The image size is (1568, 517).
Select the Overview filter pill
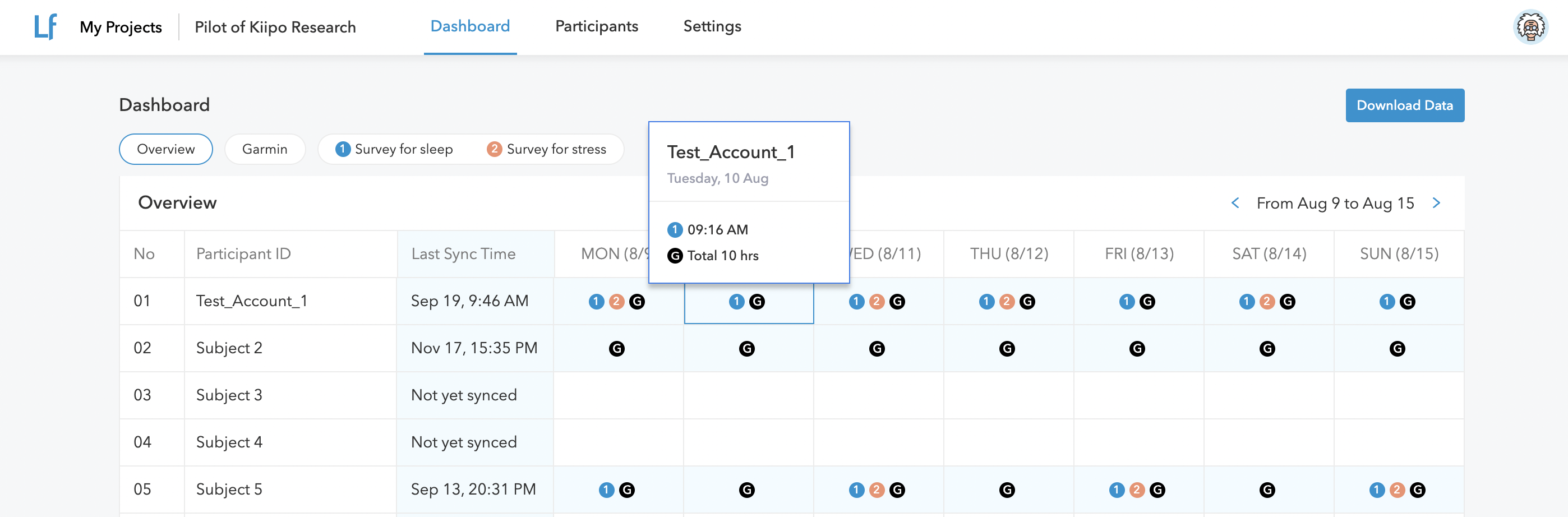click(x=165, y=149)
